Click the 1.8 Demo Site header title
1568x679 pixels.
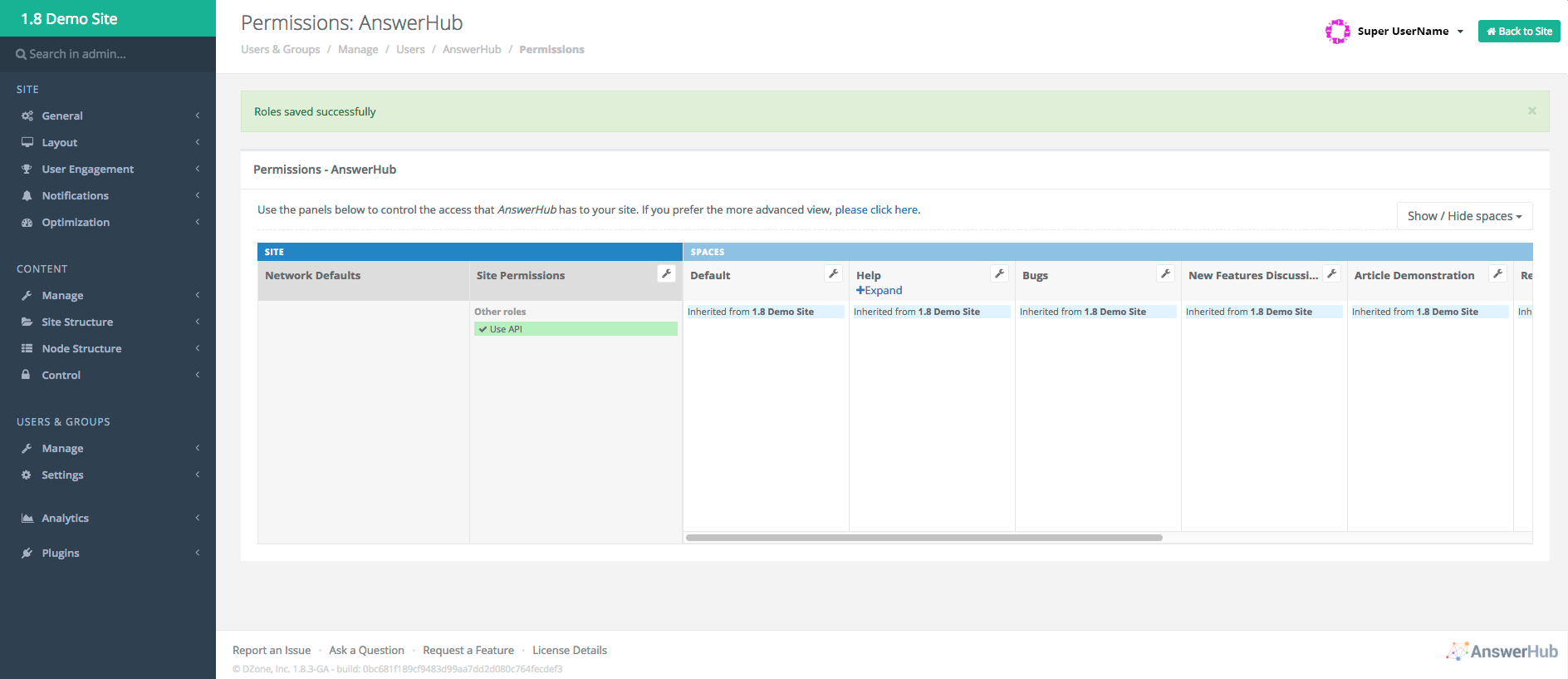(70, 19)
